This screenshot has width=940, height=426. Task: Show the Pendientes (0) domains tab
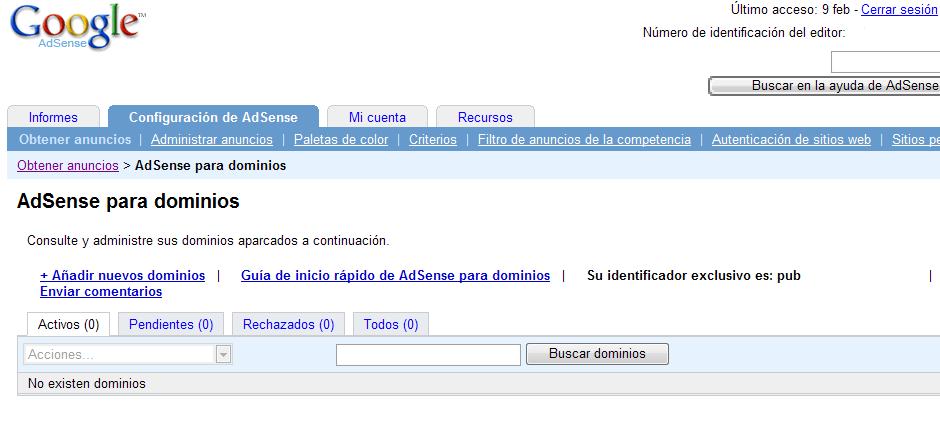[x=171, y=324]
